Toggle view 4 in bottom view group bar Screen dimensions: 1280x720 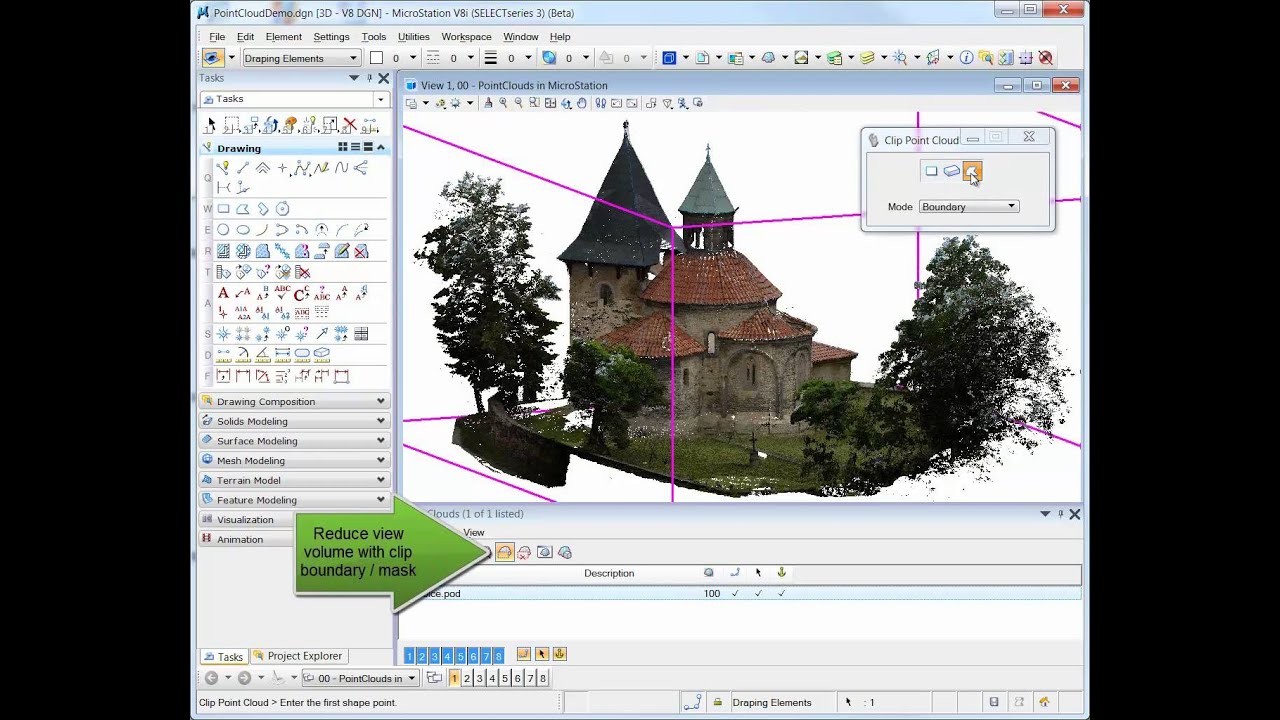tap(492, 678)
